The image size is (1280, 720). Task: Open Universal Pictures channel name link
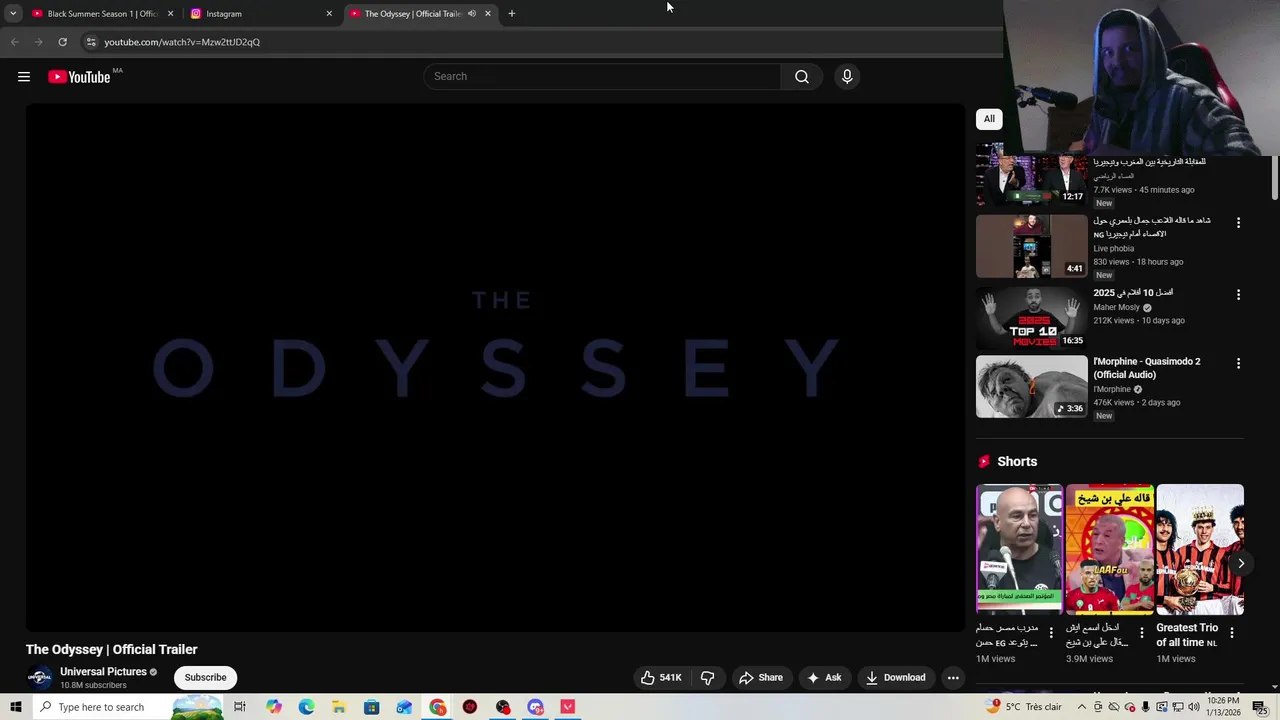[103, 672]
